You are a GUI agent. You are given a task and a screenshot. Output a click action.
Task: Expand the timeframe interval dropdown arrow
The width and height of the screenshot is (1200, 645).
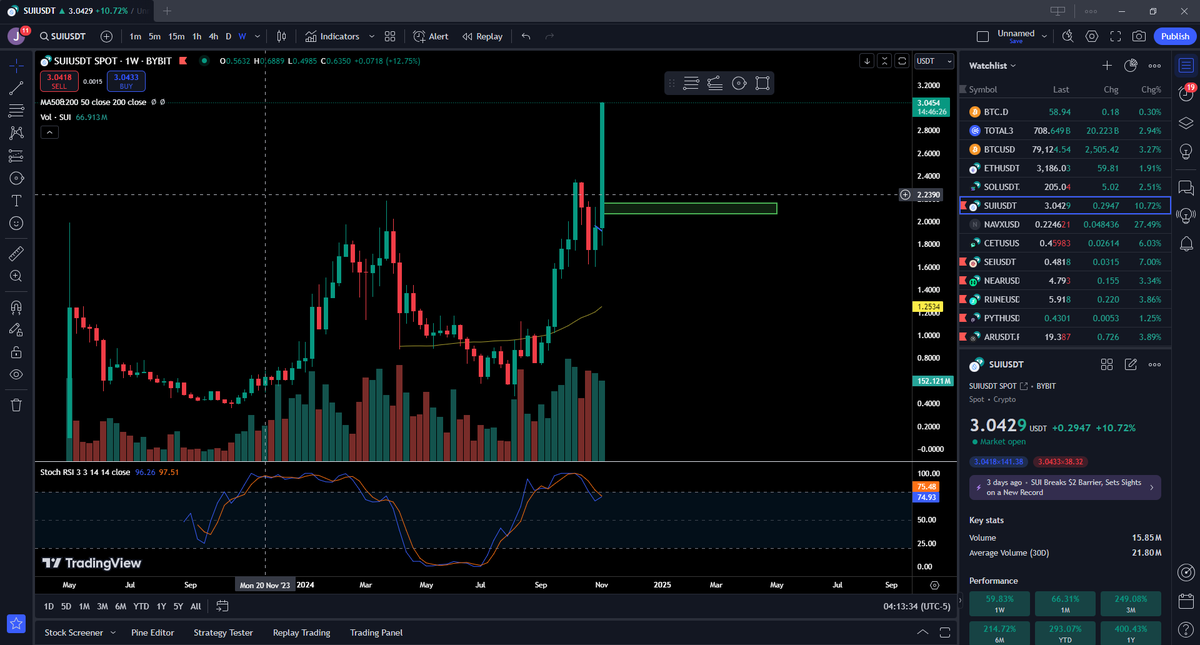tap(258, 36)
